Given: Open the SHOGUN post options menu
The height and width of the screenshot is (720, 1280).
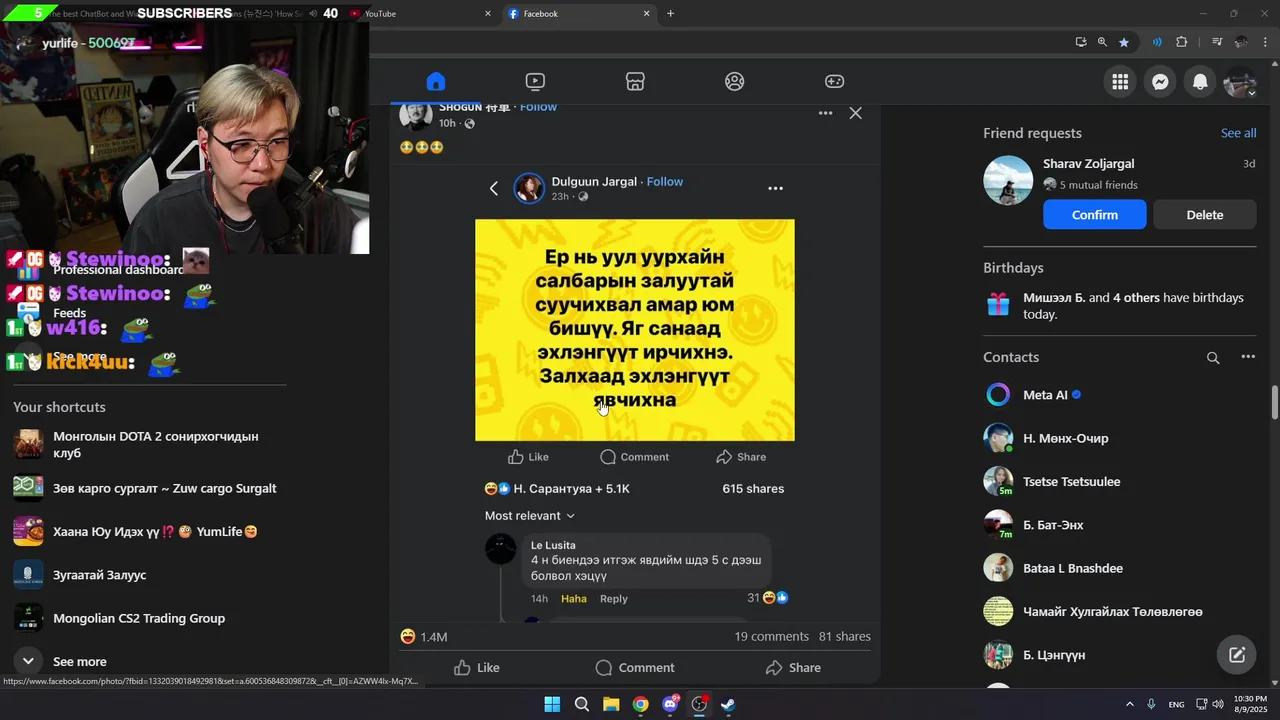Looking at the screenshot, I should pos(825,113).
